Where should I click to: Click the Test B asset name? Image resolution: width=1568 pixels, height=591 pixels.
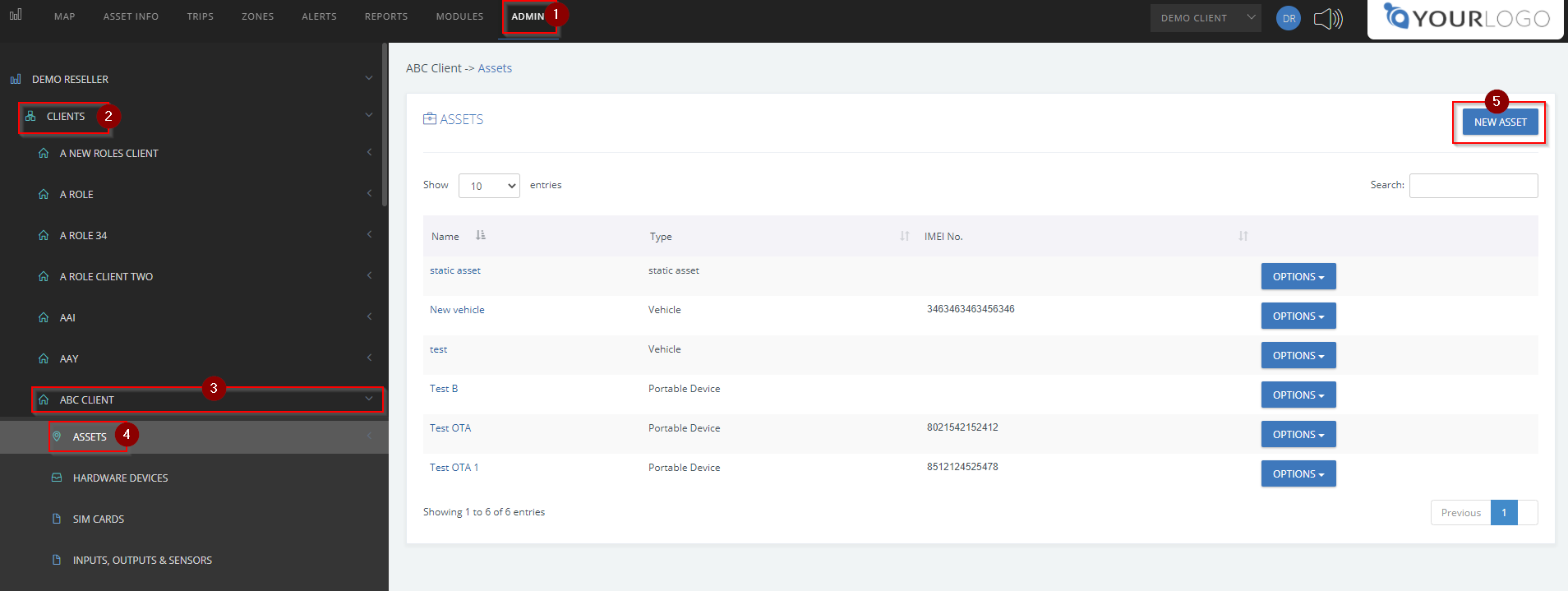pos(444,389)
